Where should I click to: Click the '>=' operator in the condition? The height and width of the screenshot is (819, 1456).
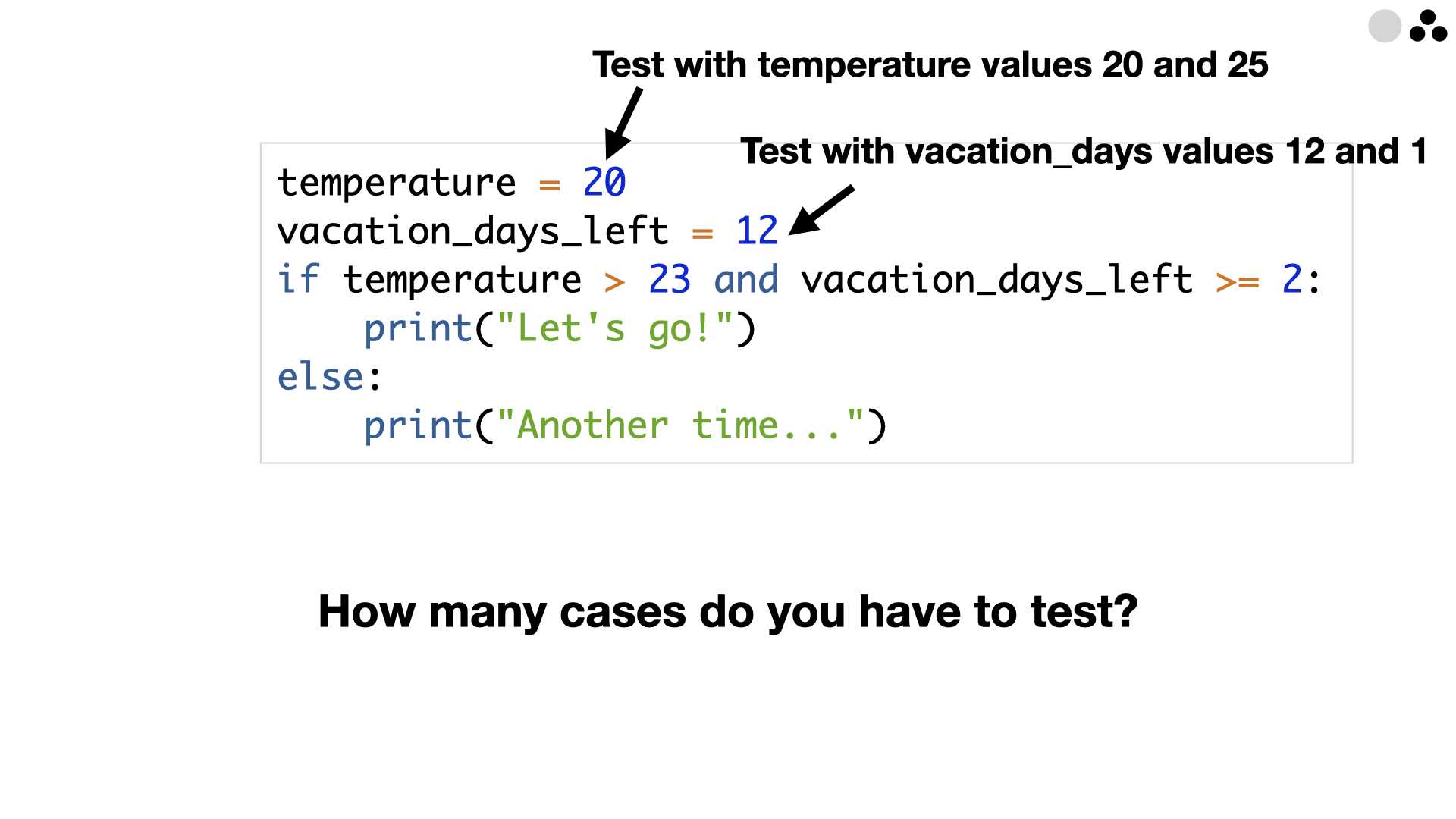[1238, 281]
